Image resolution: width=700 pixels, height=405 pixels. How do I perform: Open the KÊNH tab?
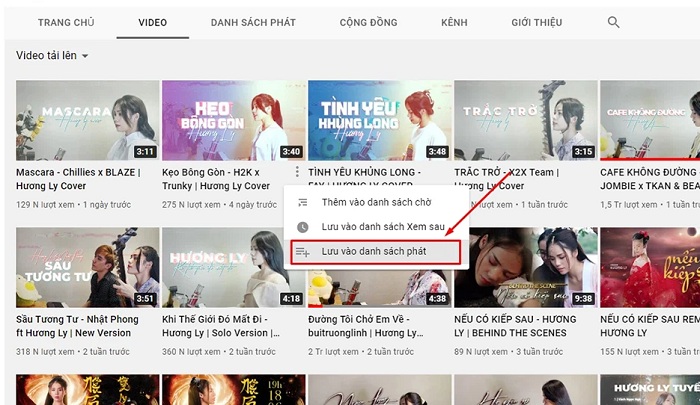click(454, 22)
